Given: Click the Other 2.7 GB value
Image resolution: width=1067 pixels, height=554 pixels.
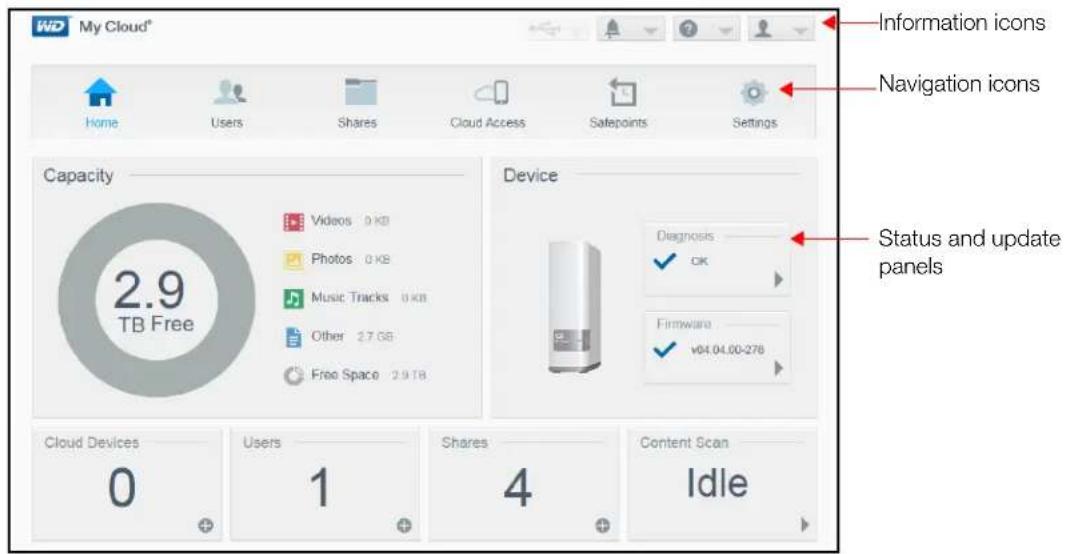Looking at the screenshot, I should pyautogui.click(x=375, y=336).
